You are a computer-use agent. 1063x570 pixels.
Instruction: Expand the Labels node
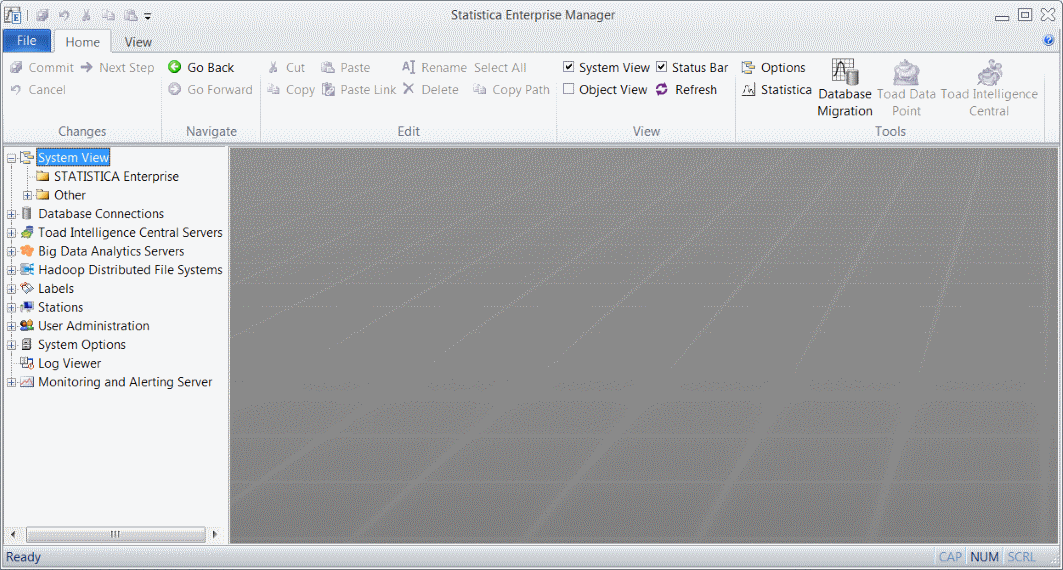[12, 289]
